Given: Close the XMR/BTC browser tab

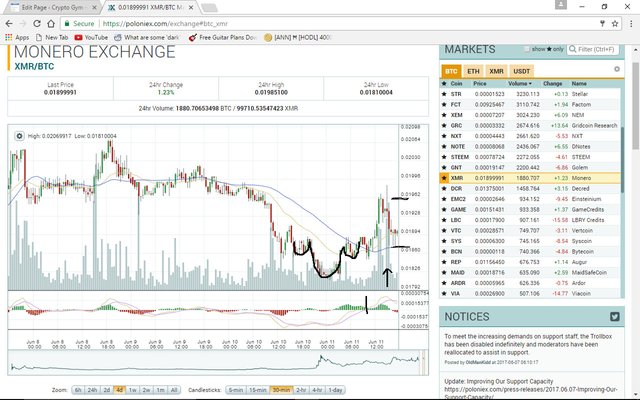Looking at the screenshot, I should [191, 8].
